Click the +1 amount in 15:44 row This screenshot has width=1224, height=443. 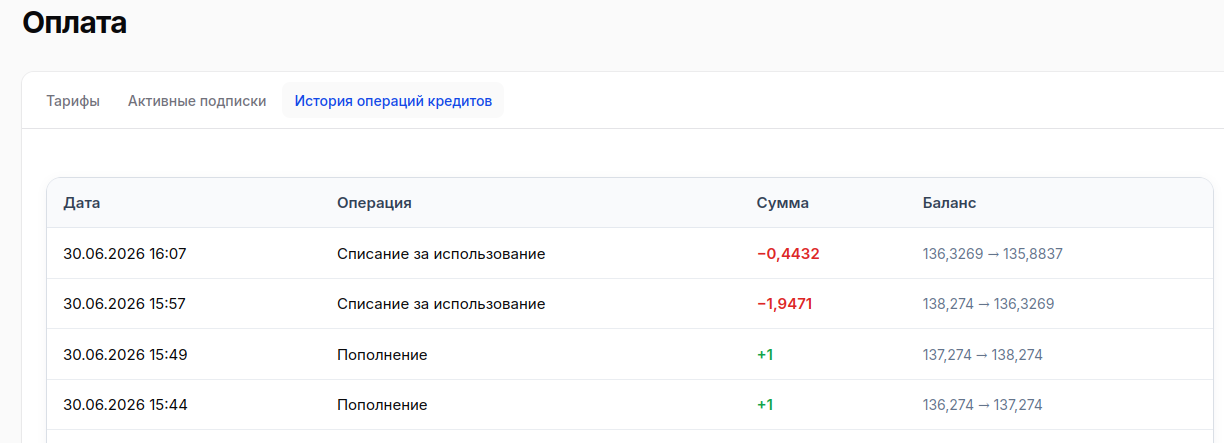(765, 405)
